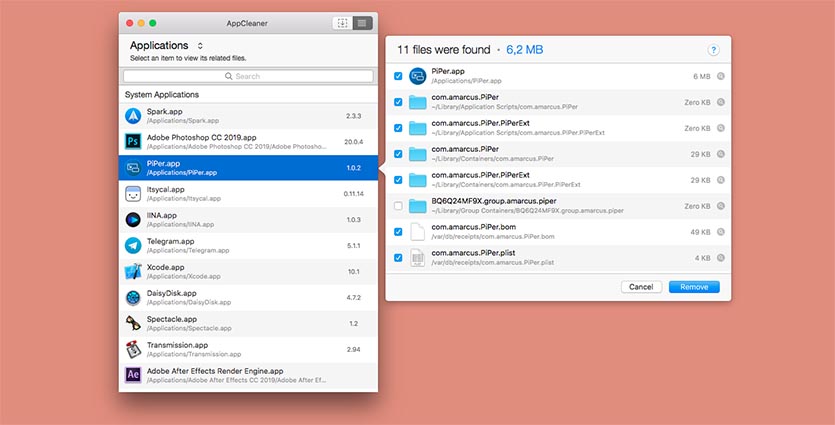Select the Telegram.app row
This screenshot has height=425, width=835.
[x=248, y=246]
